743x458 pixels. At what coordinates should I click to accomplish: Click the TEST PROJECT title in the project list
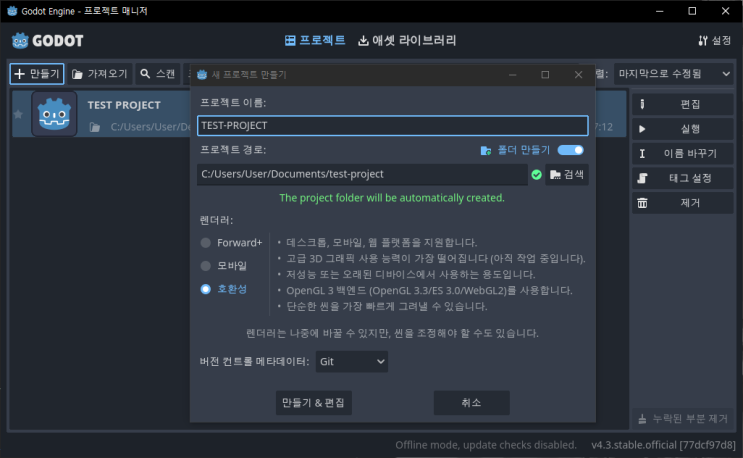(x=124, y=105)
